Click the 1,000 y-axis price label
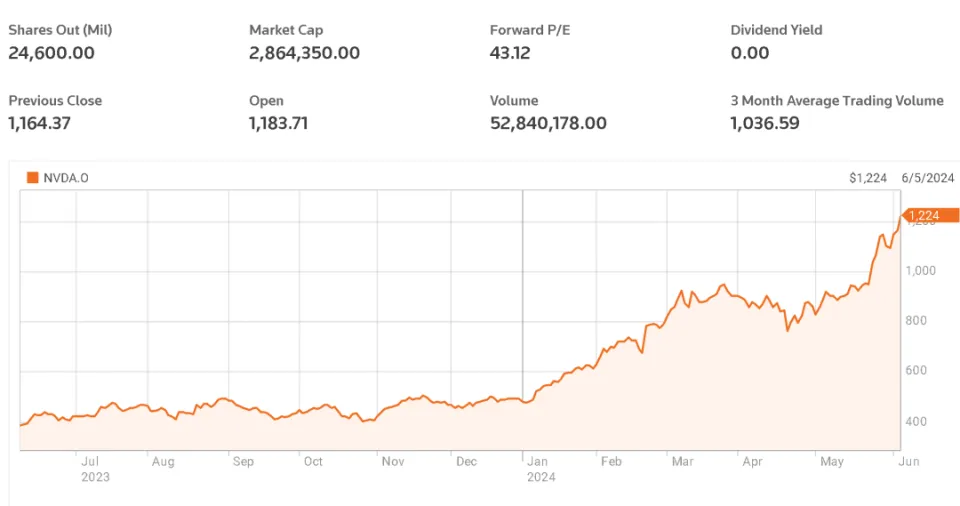Viewport: 960px width, 506px height. coord(921,271)
